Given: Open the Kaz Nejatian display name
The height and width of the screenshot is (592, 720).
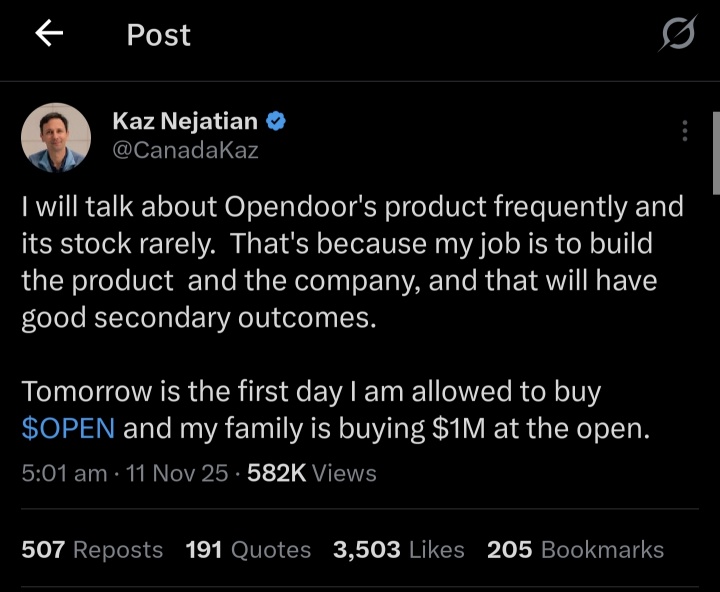Looking at the screenshot, I should coord(184,122).
